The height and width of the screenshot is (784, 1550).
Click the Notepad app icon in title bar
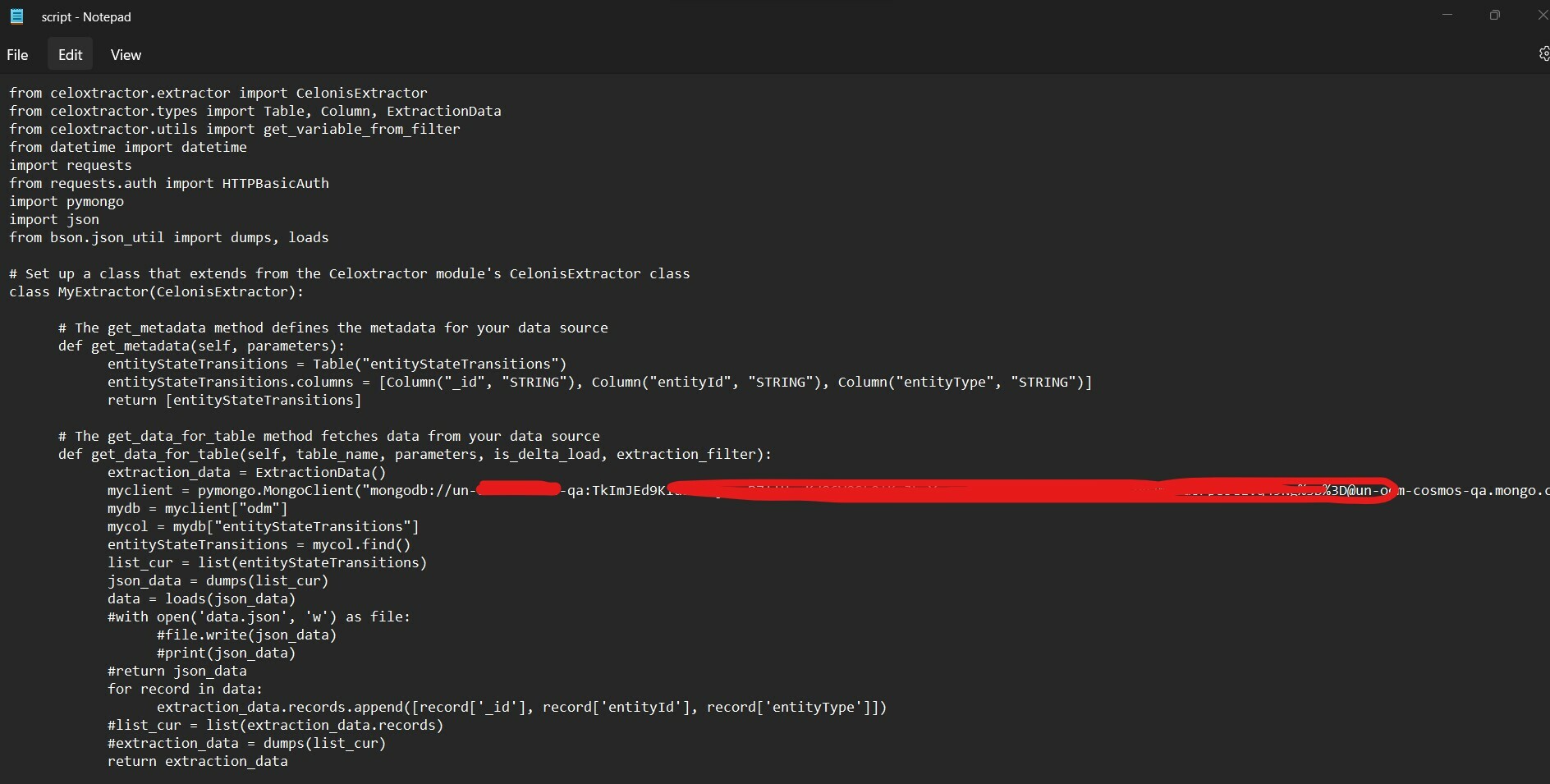click(x=16, y=16)
